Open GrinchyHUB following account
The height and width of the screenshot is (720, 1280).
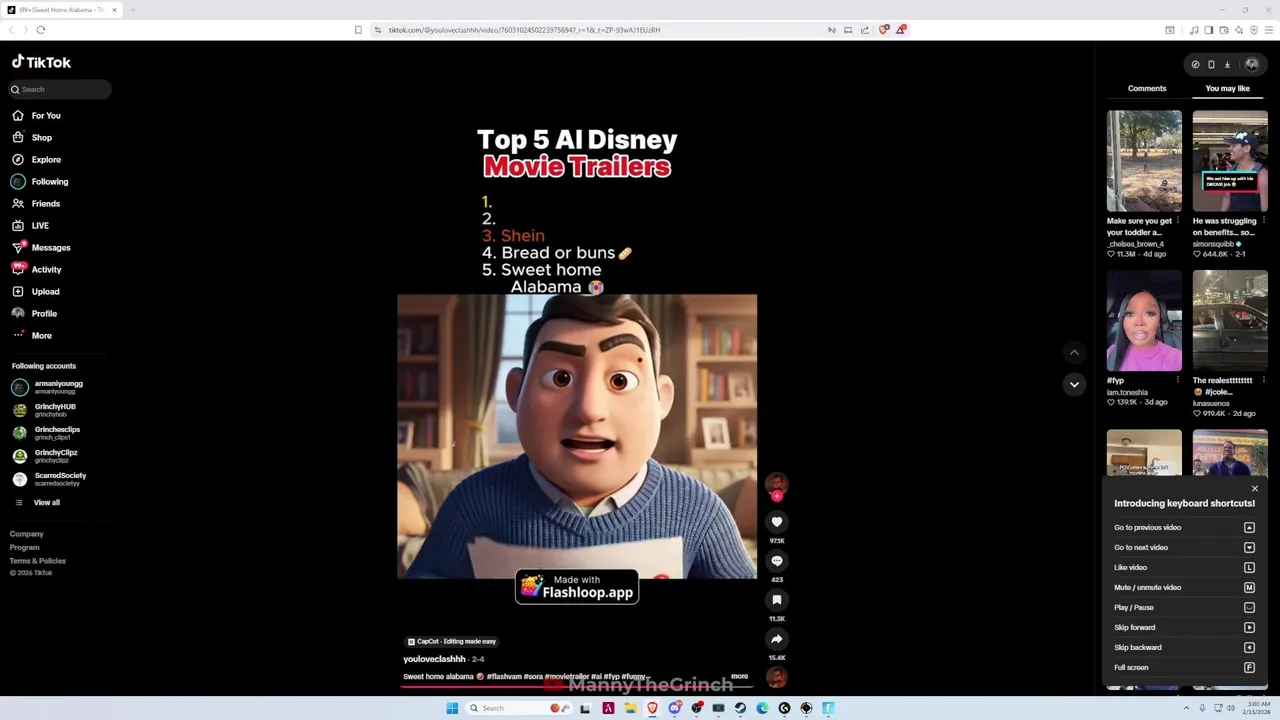point(44,410)
